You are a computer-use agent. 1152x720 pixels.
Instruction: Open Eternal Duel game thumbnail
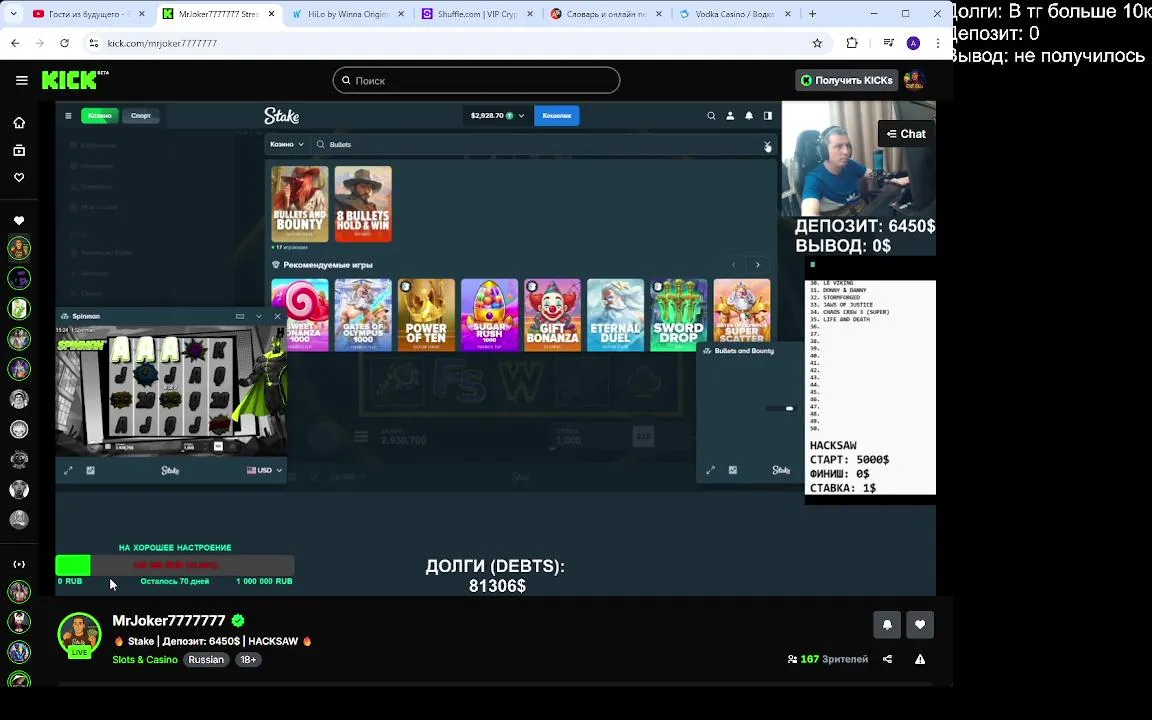coord(616,314)
